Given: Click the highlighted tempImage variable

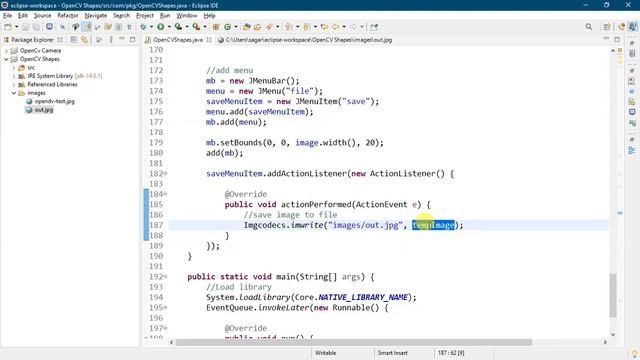Looking at the screenshot, I should [433, 225].
